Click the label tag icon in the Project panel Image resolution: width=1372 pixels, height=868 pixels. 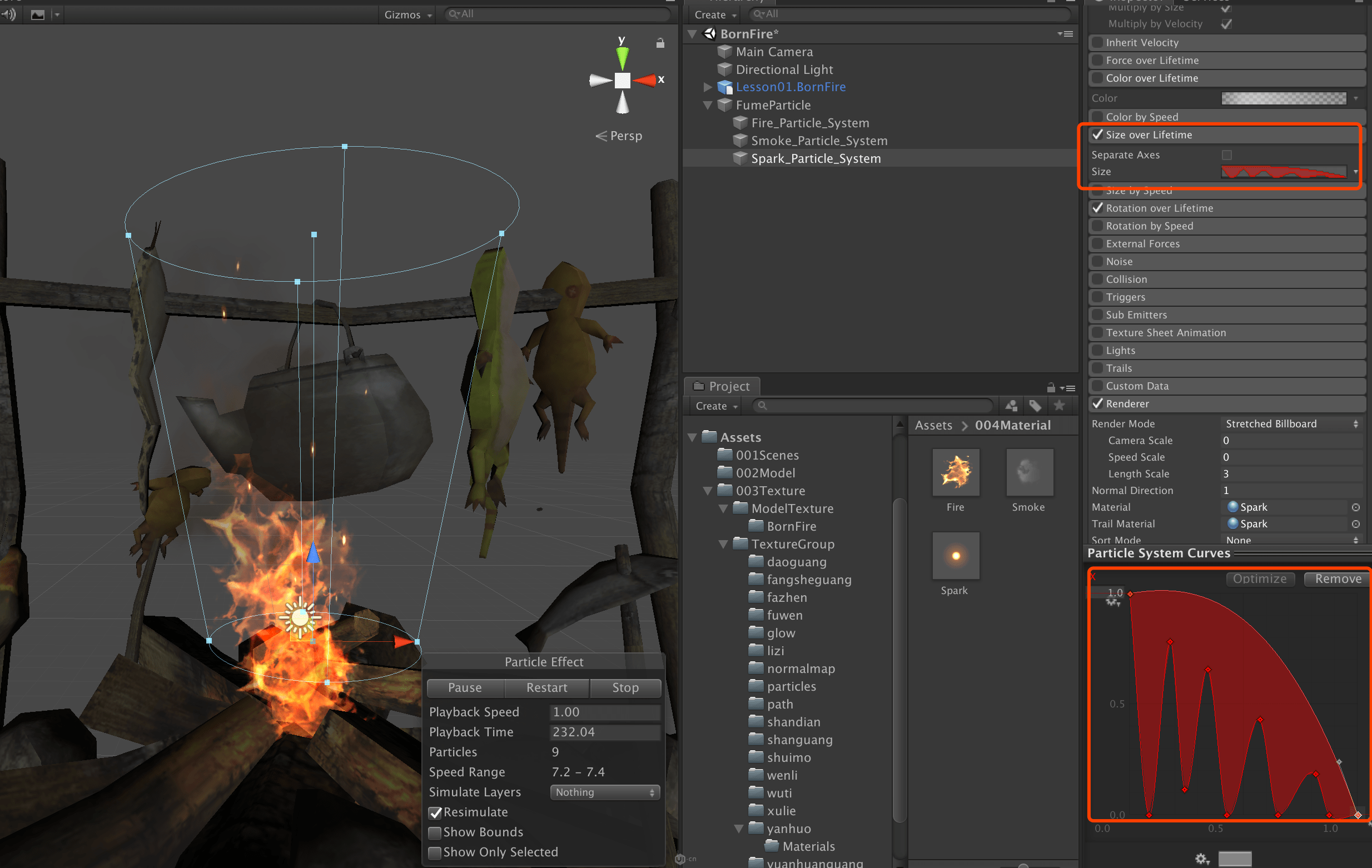[1035, 406]
